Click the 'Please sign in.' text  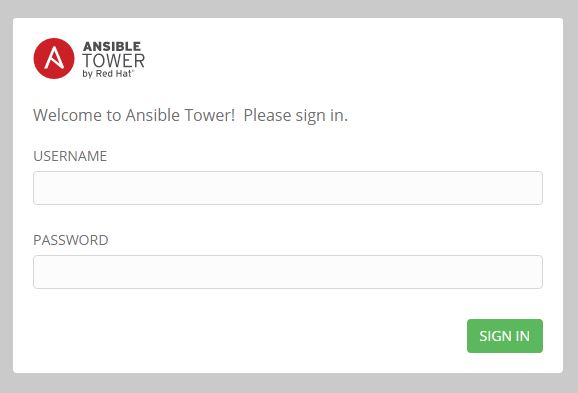click(x=296, y=115)
